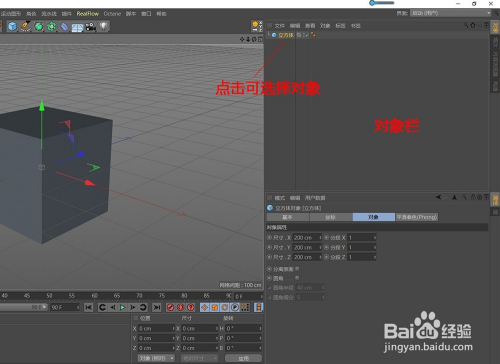Click the 尺寸.Y 200 cm field

(x=307, y=247)
